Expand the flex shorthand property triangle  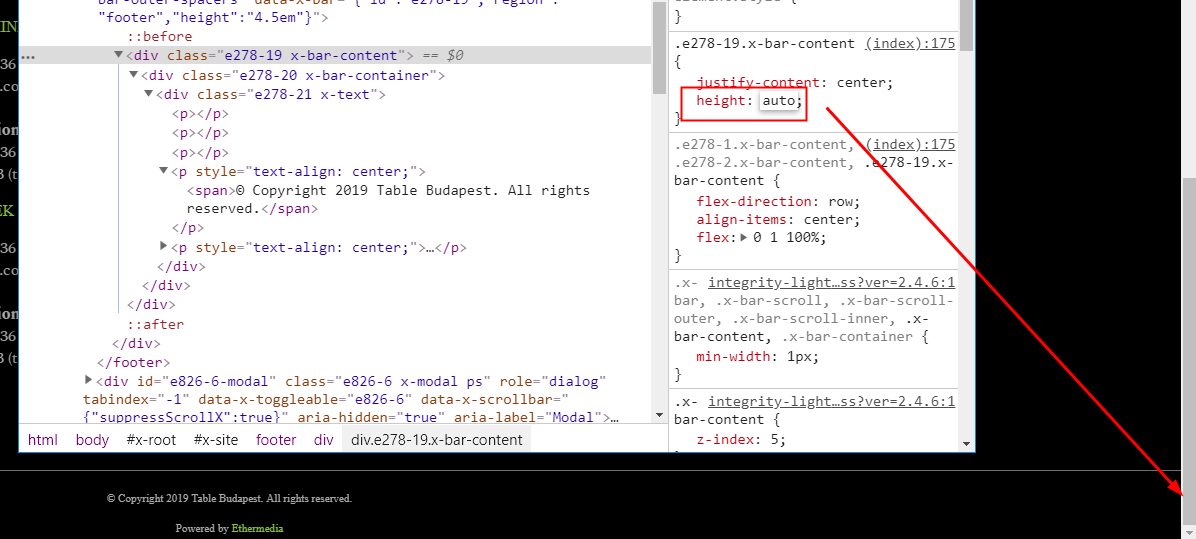coord(743,238)
